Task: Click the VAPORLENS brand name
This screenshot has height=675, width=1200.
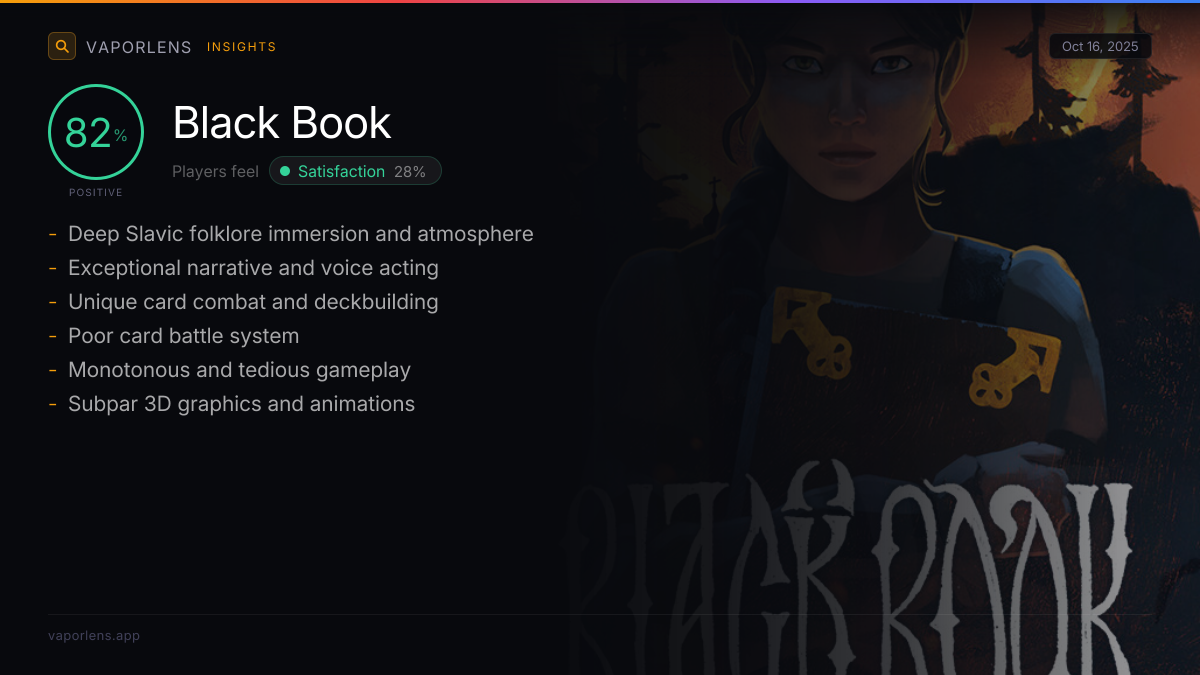Action: (x=139, y=47)
